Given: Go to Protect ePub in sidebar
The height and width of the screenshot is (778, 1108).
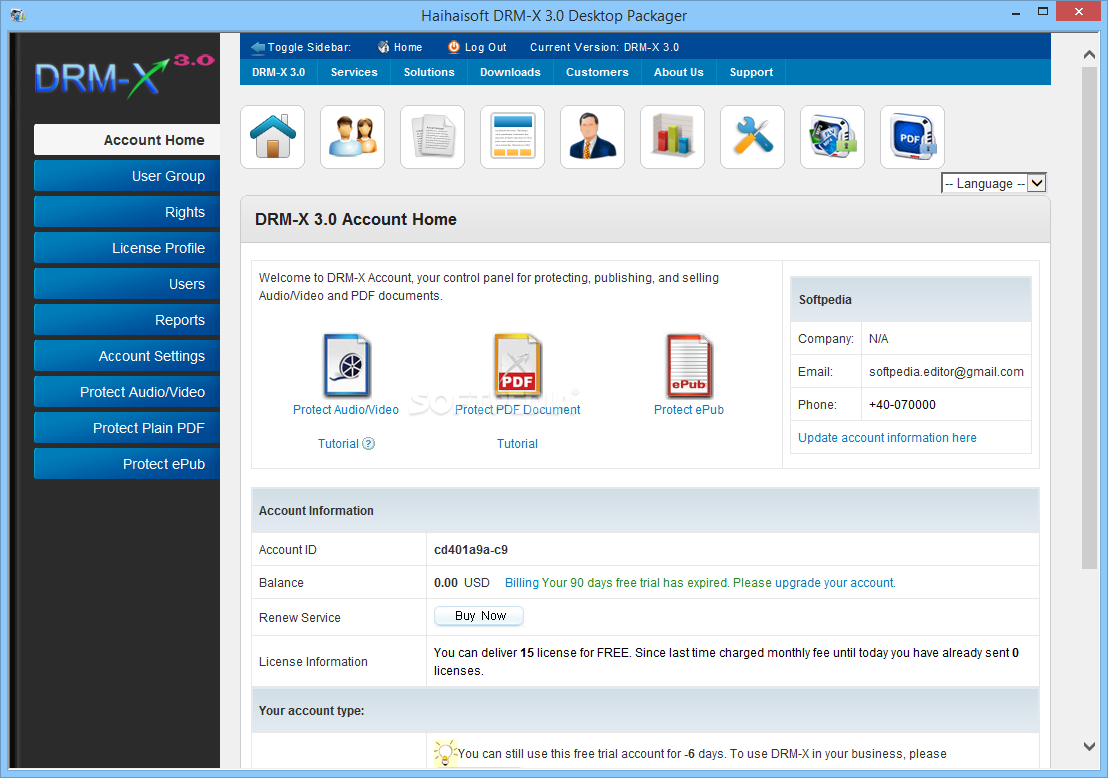Looking at the screenshot, I should pyautogui.click(x=127, y=464).
